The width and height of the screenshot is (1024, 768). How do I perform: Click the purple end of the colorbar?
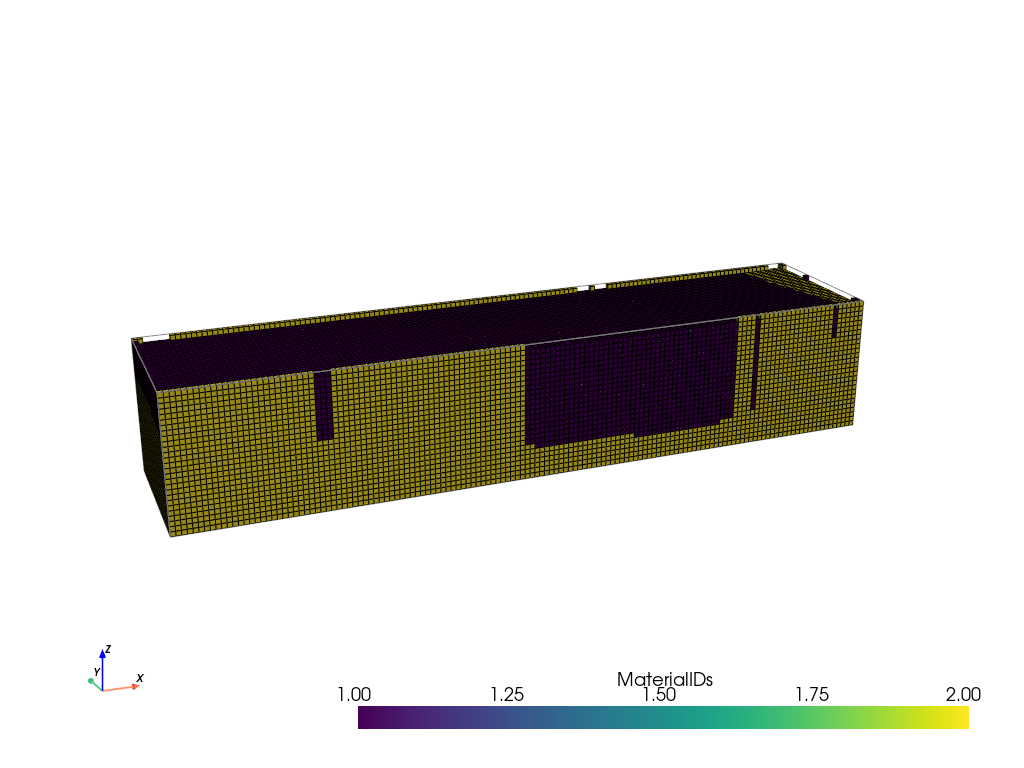[364, 718]
